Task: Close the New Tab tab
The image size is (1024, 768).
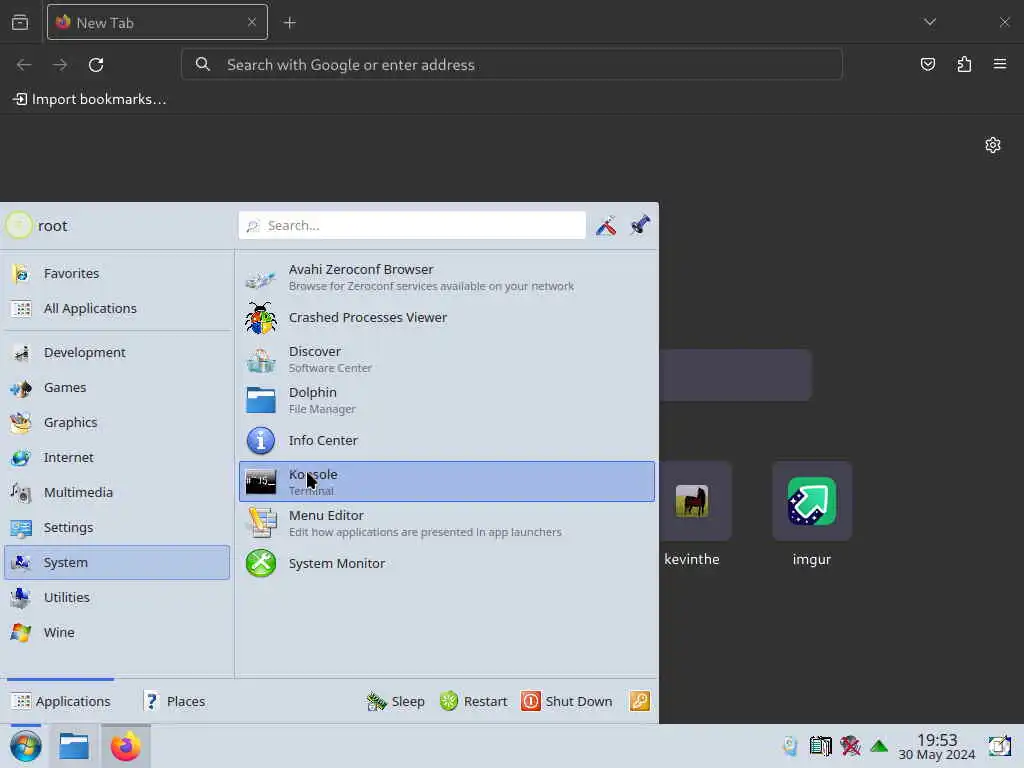Action: [252, 22]
